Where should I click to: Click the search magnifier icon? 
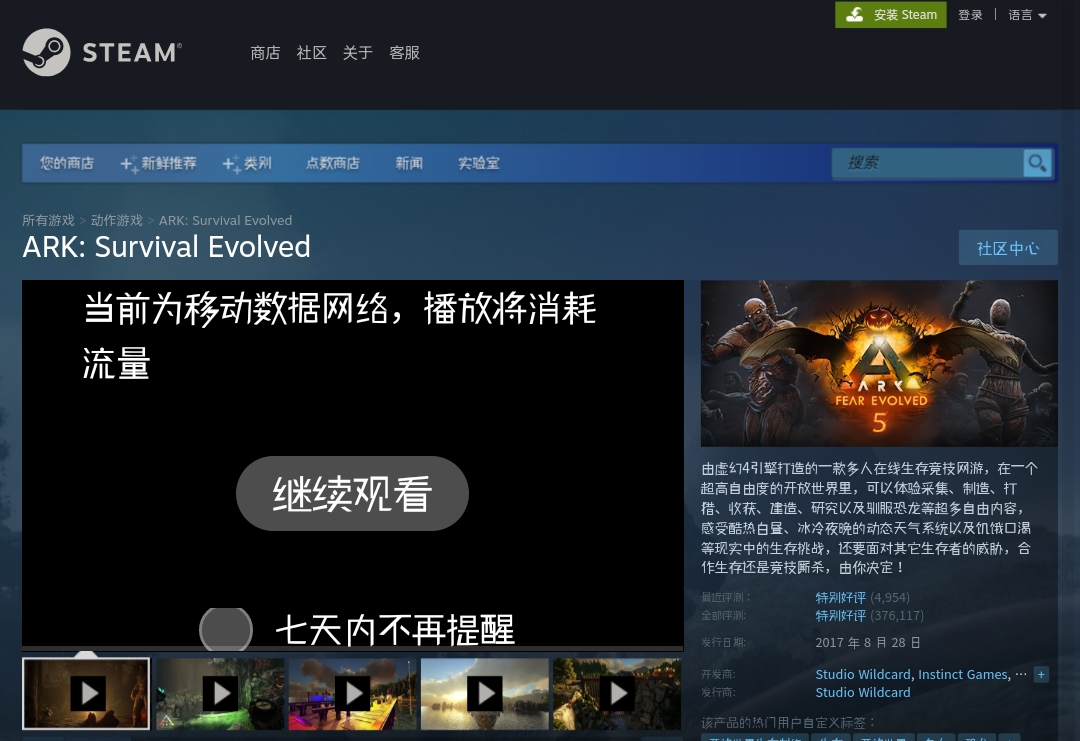[1037, 163]
